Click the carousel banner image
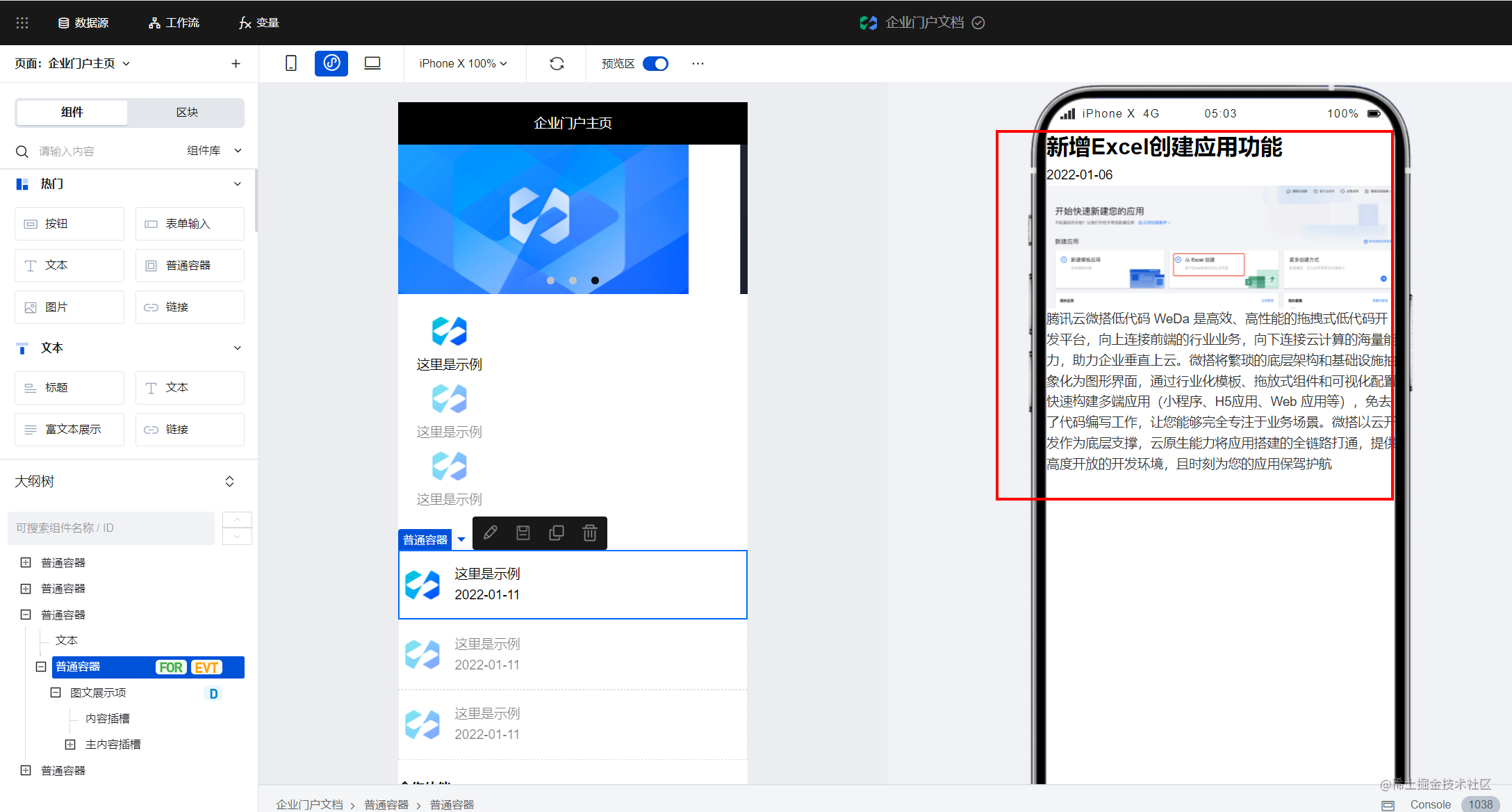 tap(543, 219)
